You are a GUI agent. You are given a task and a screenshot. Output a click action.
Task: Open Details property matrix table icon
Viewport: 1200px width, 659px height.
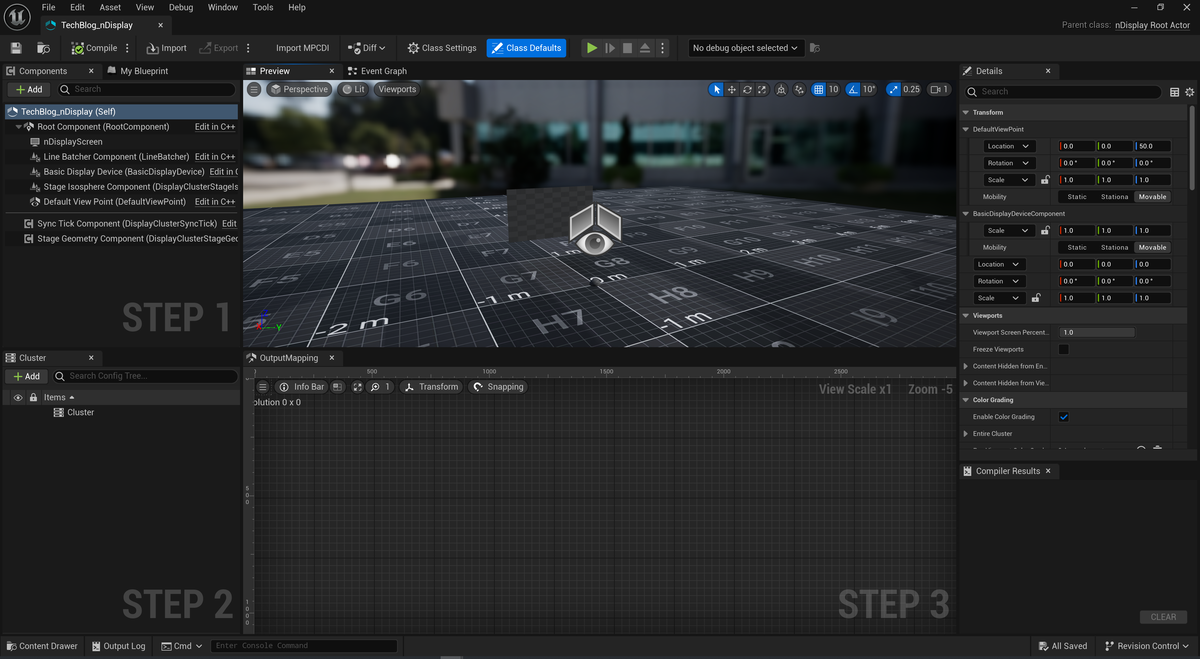point(1175,91)
